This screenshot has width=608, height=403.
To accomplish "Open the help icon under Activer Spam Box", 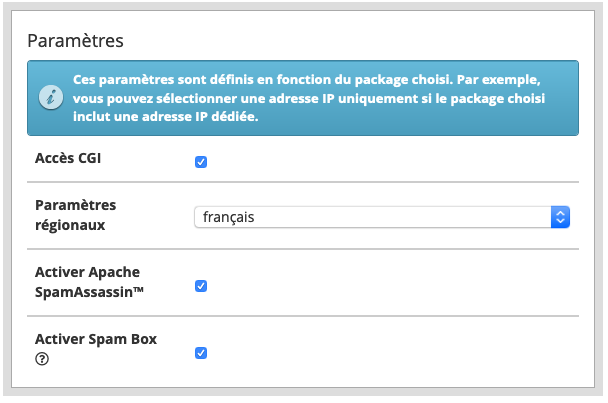I will click(42, 359).
